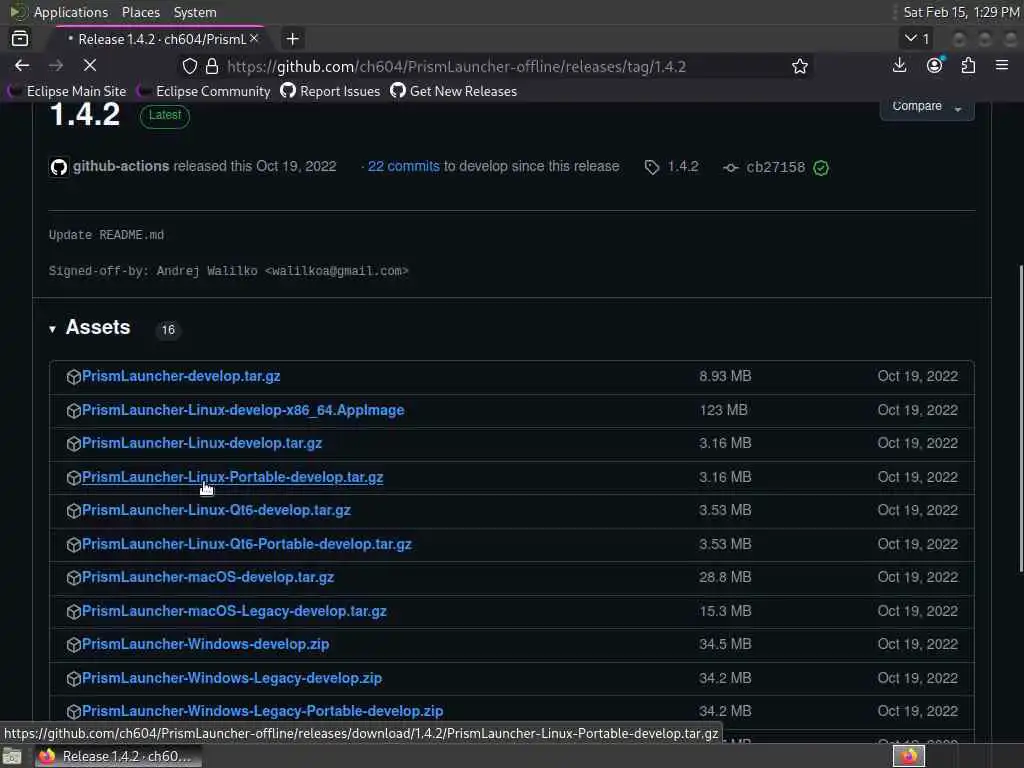Open the Applications menu
Screen dimensions: 1024x768
[71, 12]
